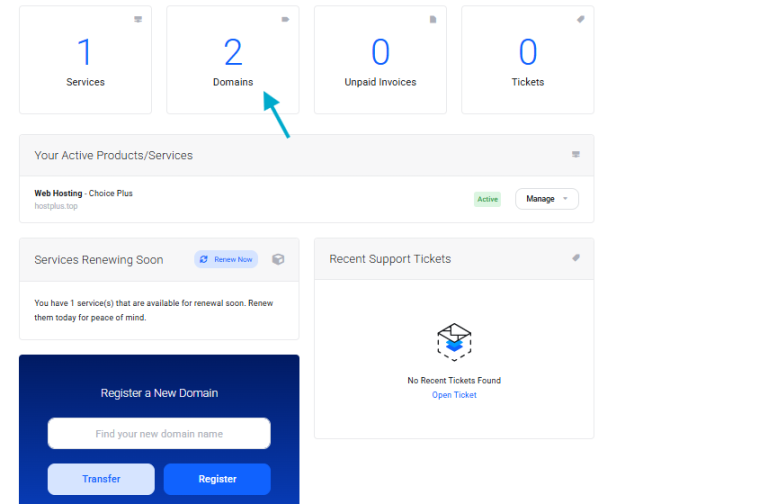Click the Transfer button
The height and width of the screenshot is (504, 768).
point(101,479)
